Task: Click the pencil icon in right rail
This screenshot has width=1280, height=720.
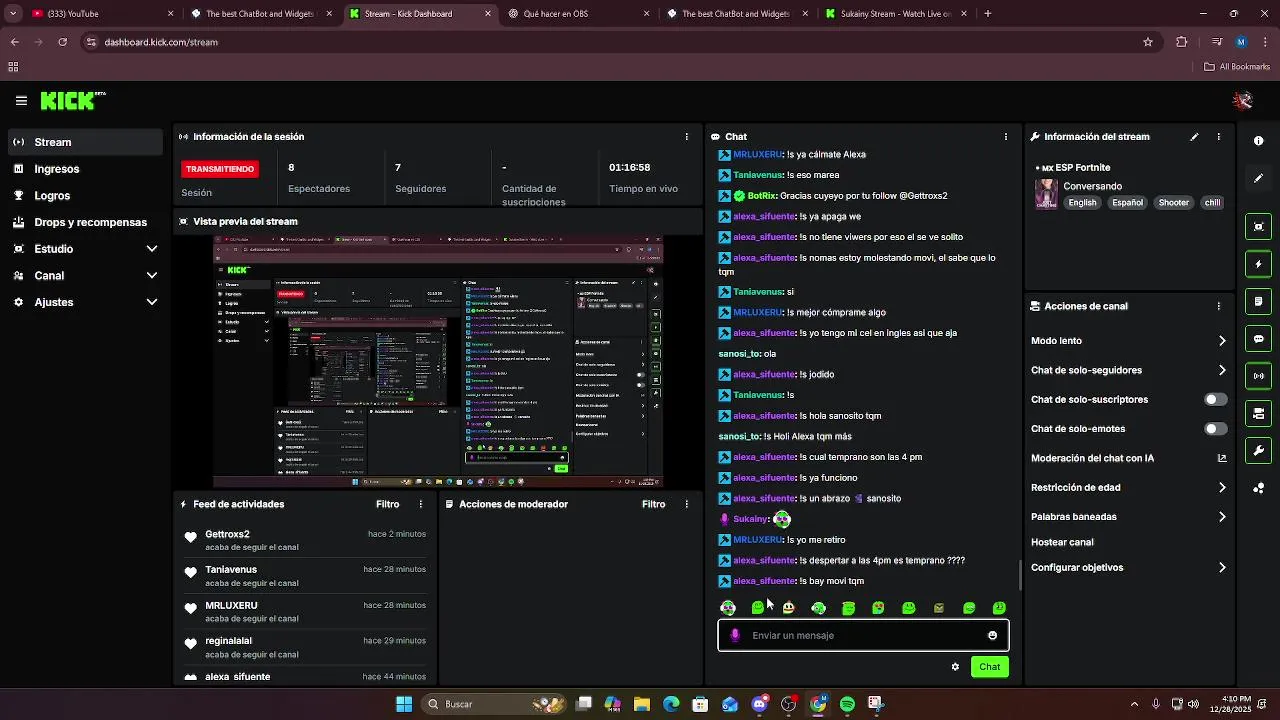Action: [1259, 178]
